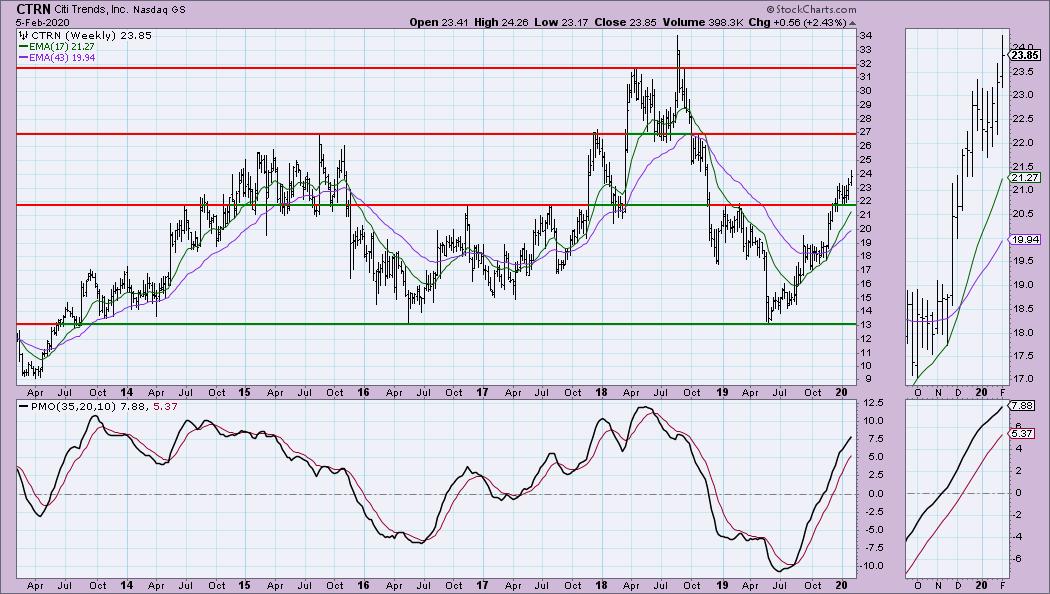Click the 13 label on the price axis
This screenshot has height=594, width=1050.
coord(865,324)
